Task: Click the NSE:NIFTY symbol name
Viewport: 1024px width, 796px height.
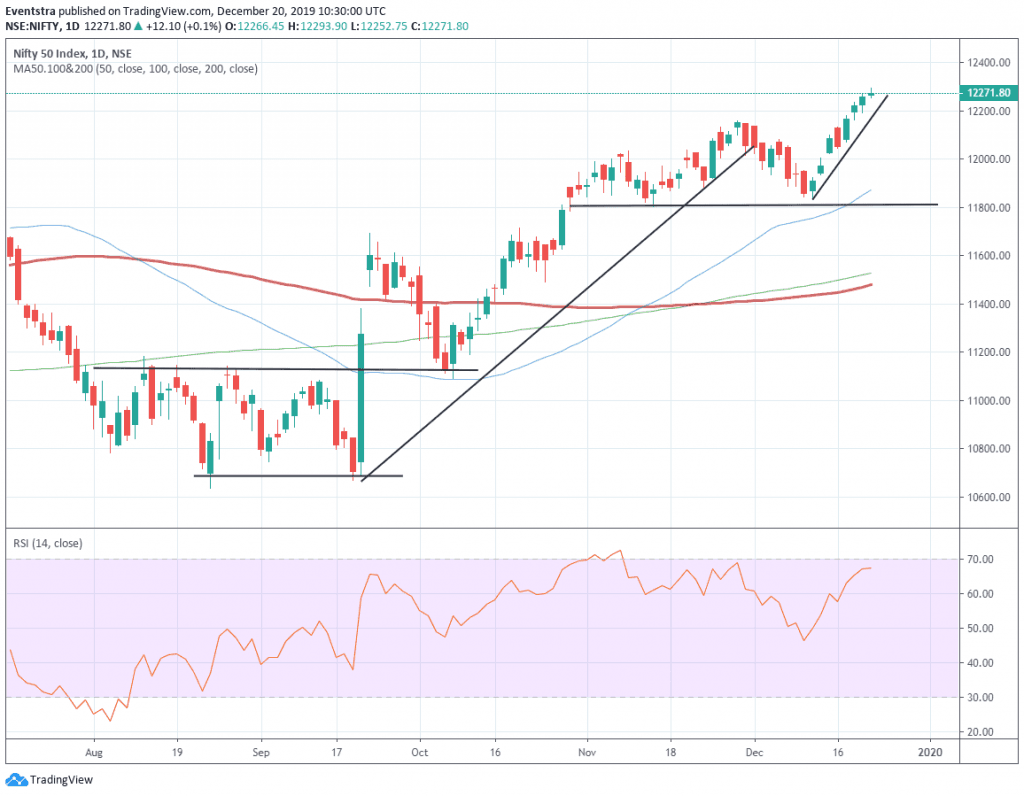Action: click(x=34, y=26)
